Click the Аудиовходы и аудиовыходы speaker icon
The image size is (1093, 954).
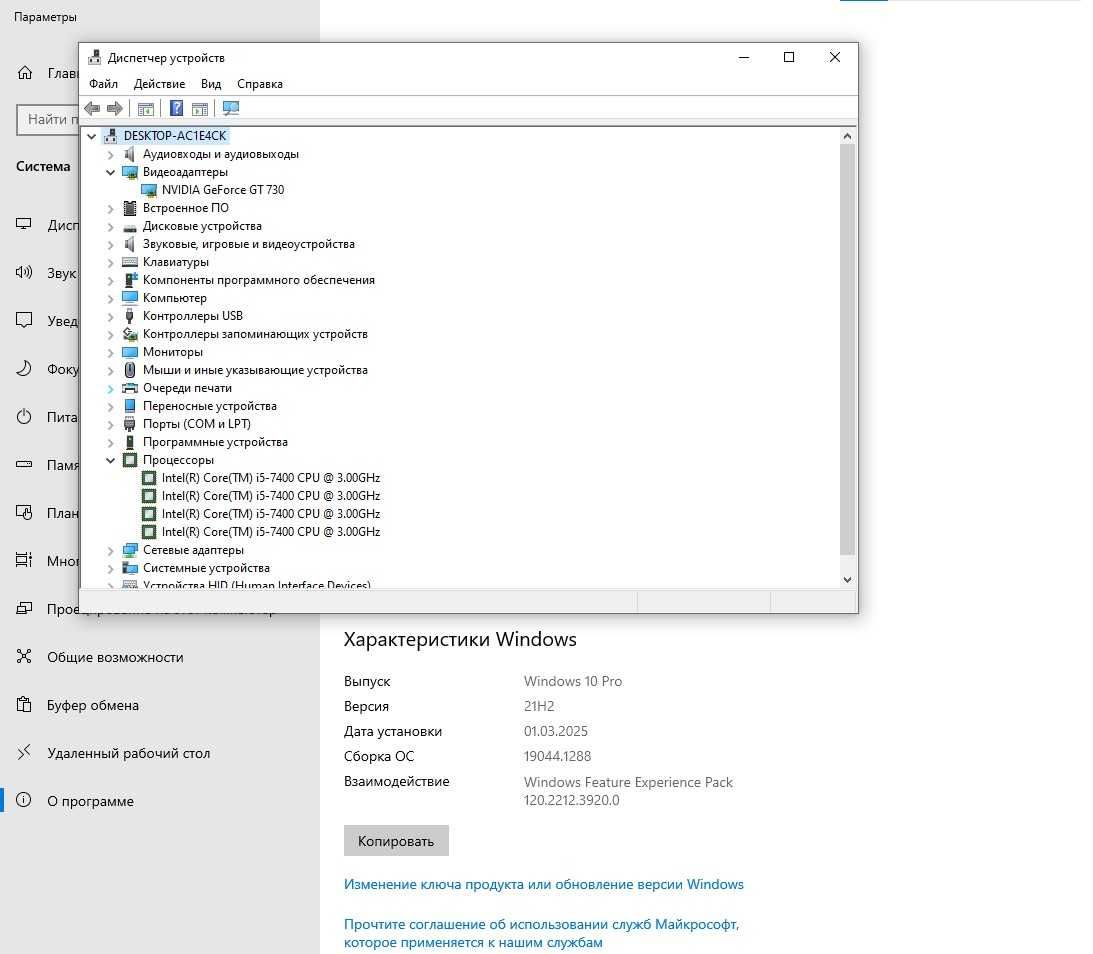[130, 154]
